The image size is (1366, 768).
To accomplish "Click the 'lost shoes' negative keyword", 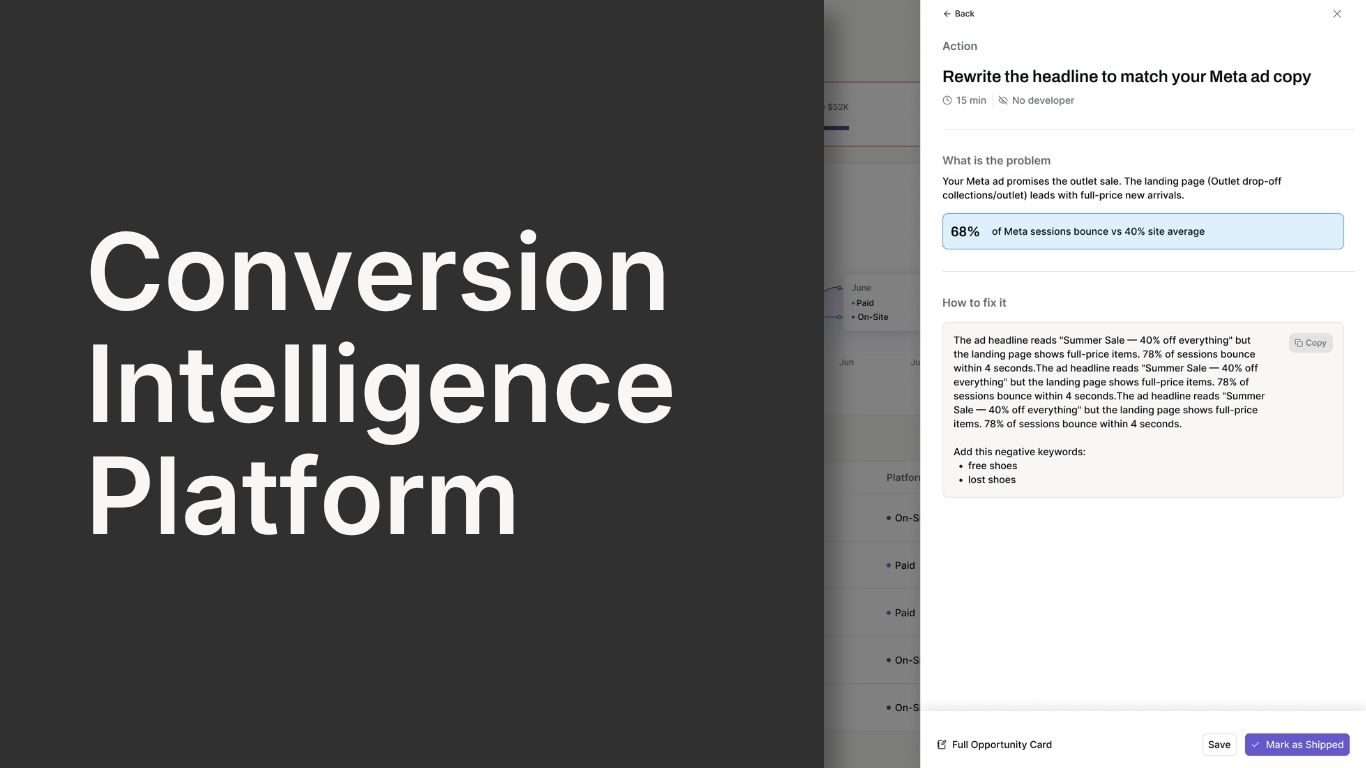I will [991, 480].
